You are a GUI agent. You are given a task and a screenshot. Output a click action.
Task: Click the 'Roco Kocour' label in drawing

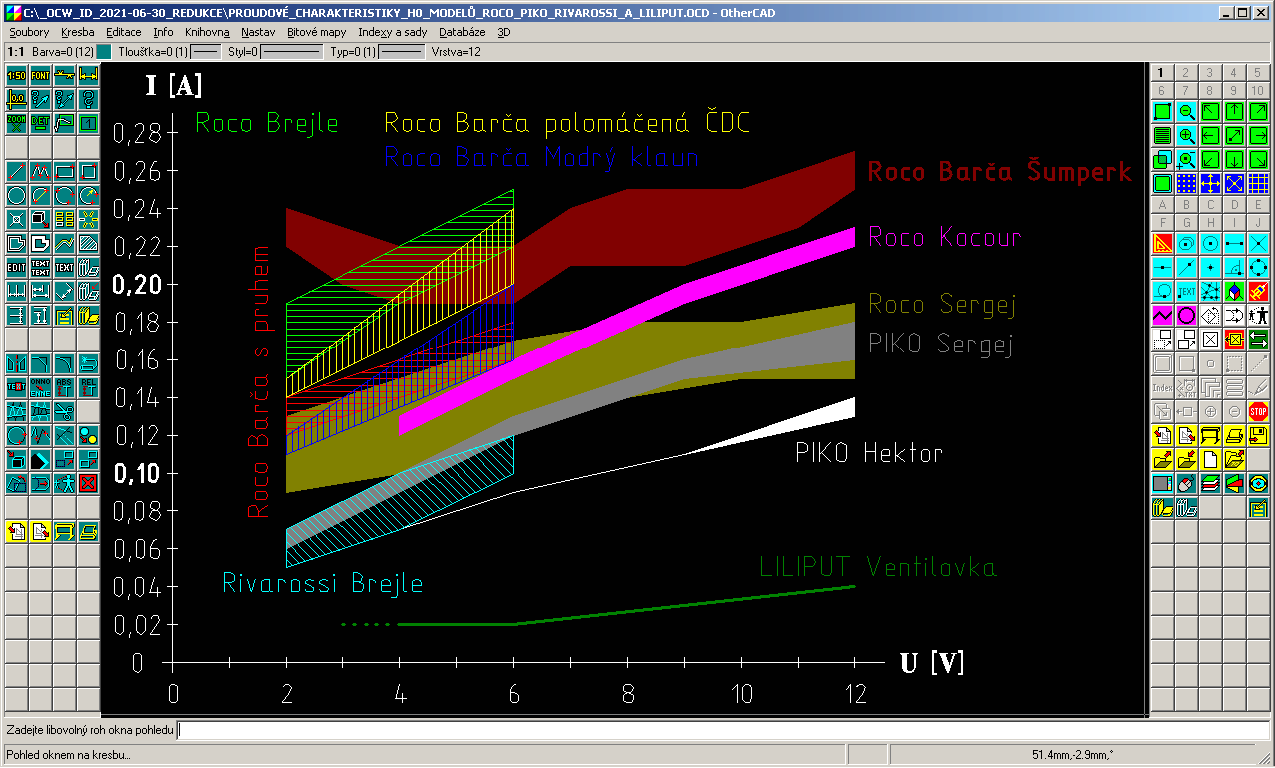(x=945, y=237)
